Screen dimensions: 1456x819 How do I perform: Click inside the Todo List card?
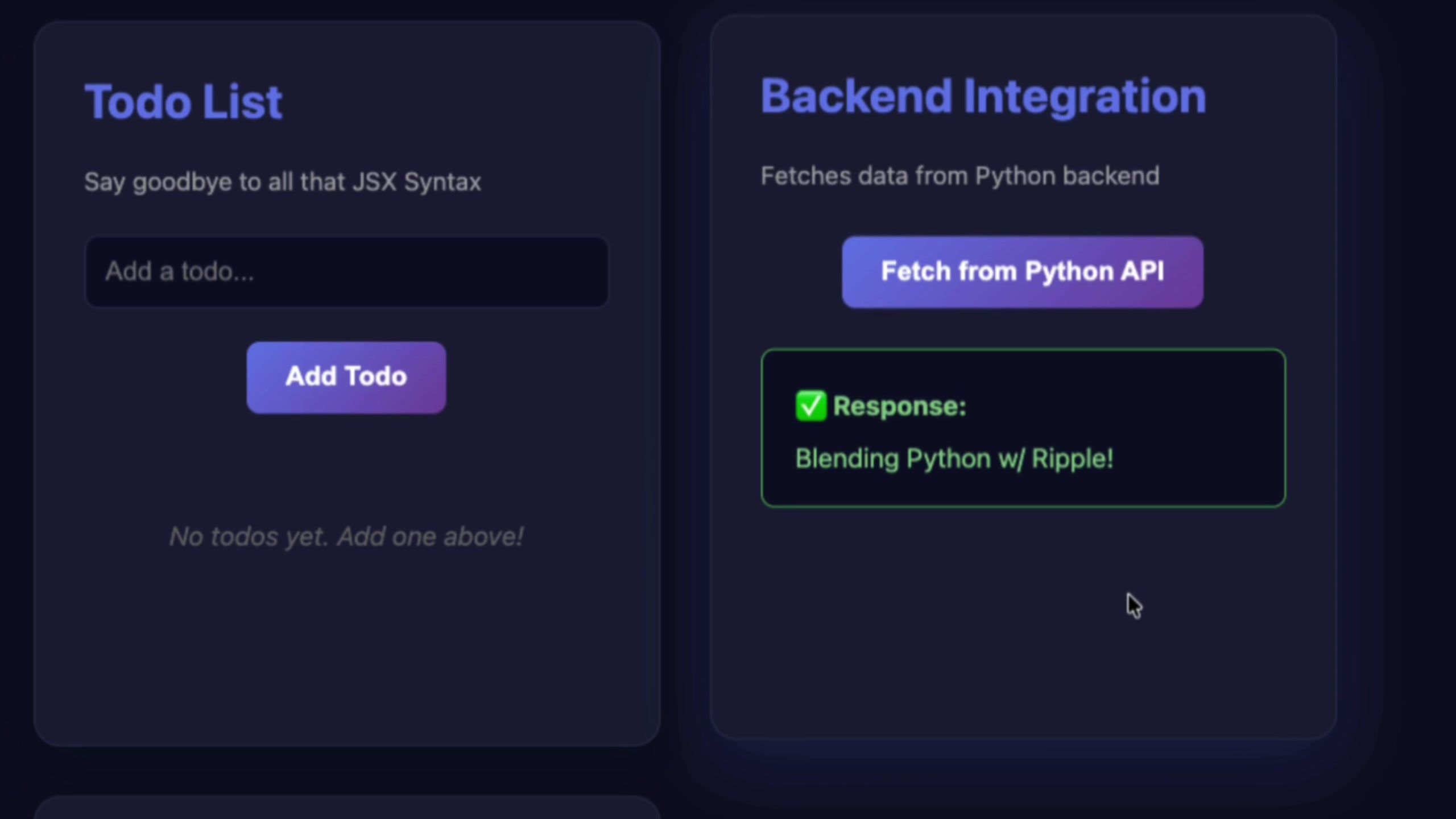coord(346,654)
